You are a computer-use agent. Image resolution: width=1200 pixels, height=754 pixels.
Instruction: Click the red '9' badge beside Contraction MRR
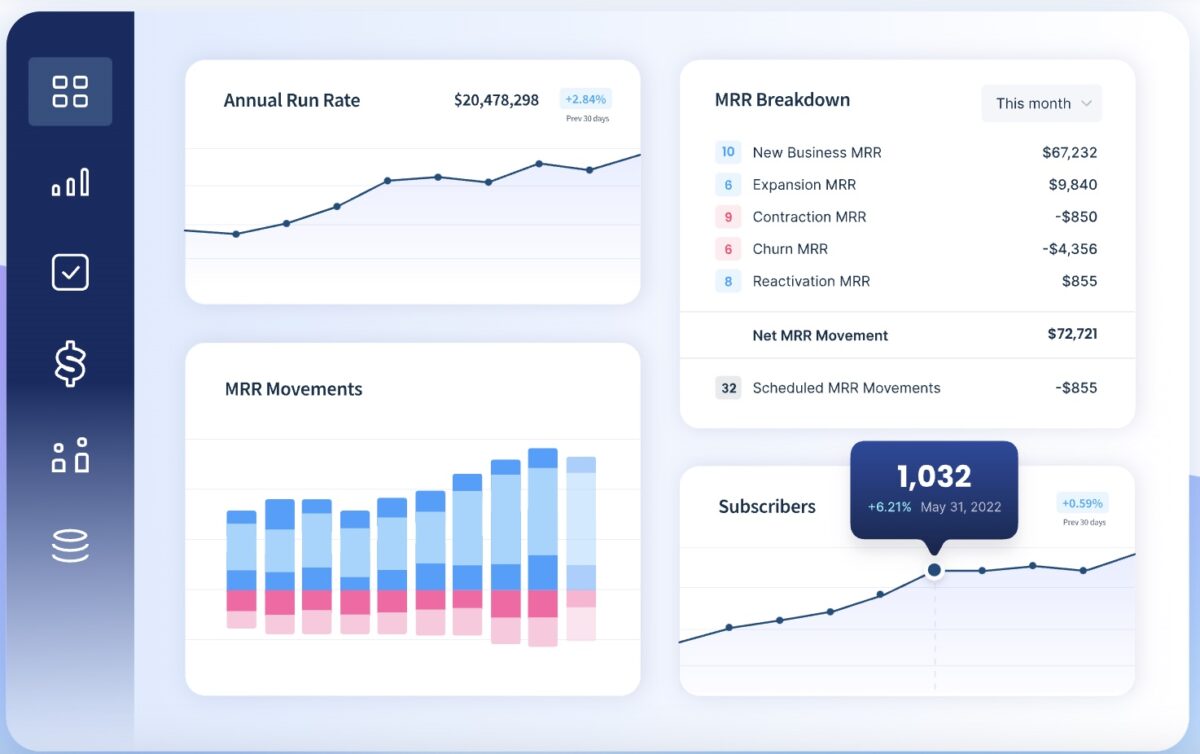(726, 216)
